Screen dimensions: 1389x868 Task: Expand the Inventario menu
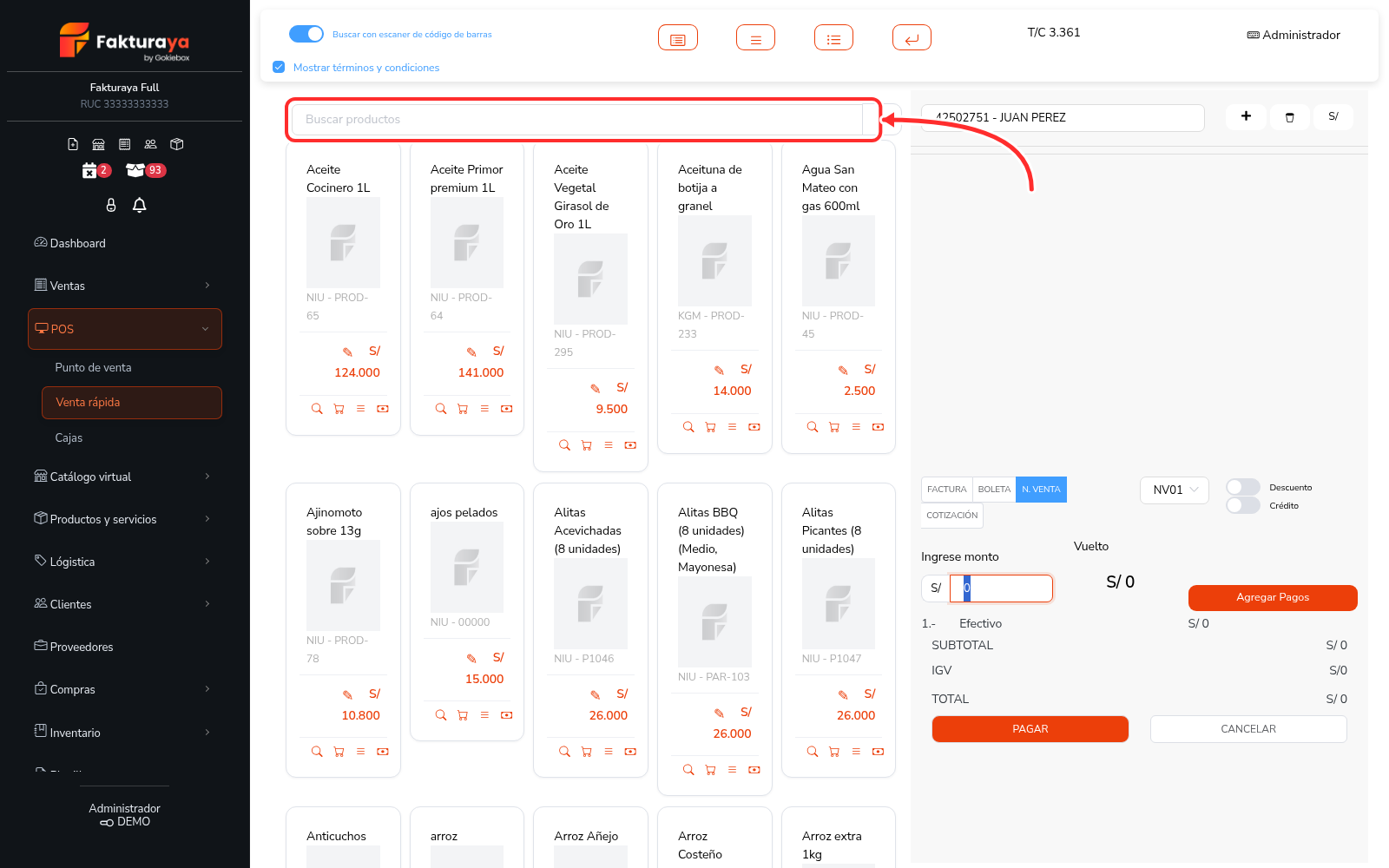click(x=125, y=733)
